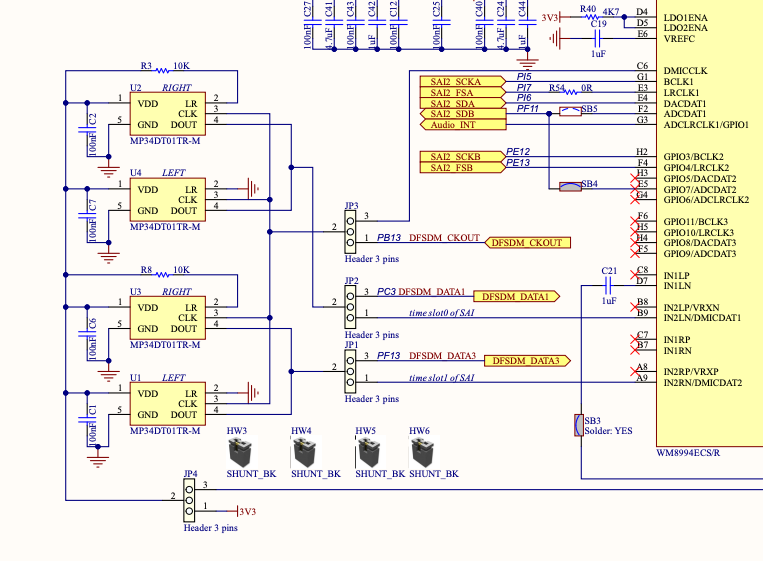
Task: Select the U4 LEFT microphone component
Action: (x=167, y=199)
